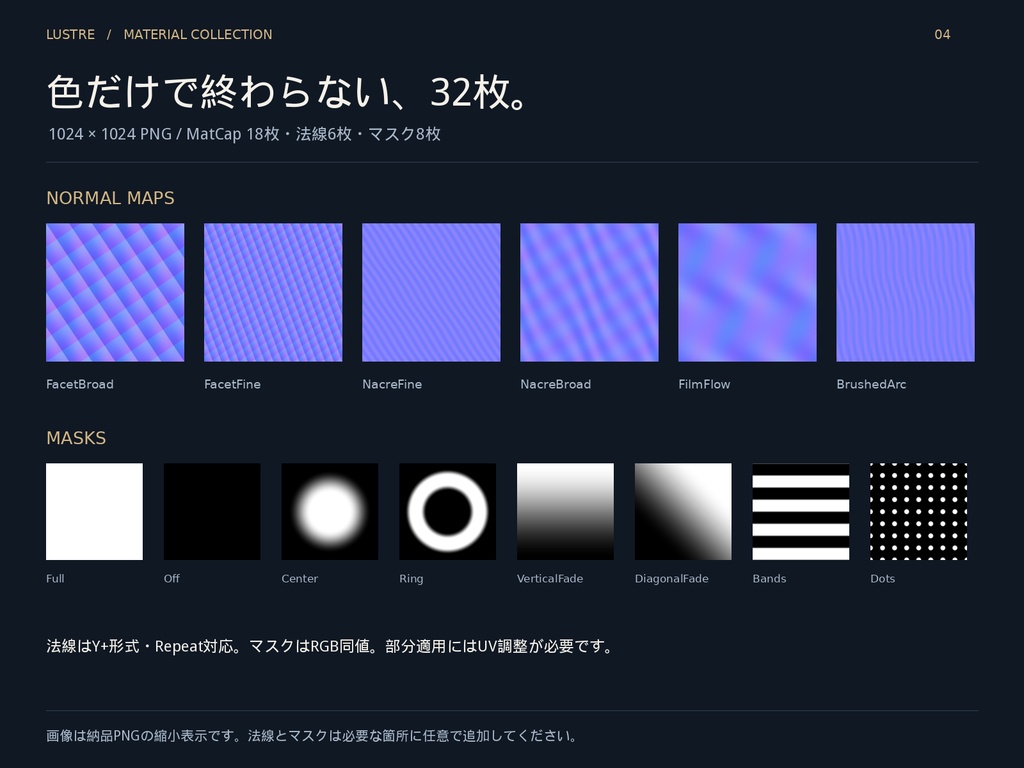Choose the Bands striped mask thumbnail
Viewport: 1024px width, 768px height.
pyautogui.click(x=801, y=511)
